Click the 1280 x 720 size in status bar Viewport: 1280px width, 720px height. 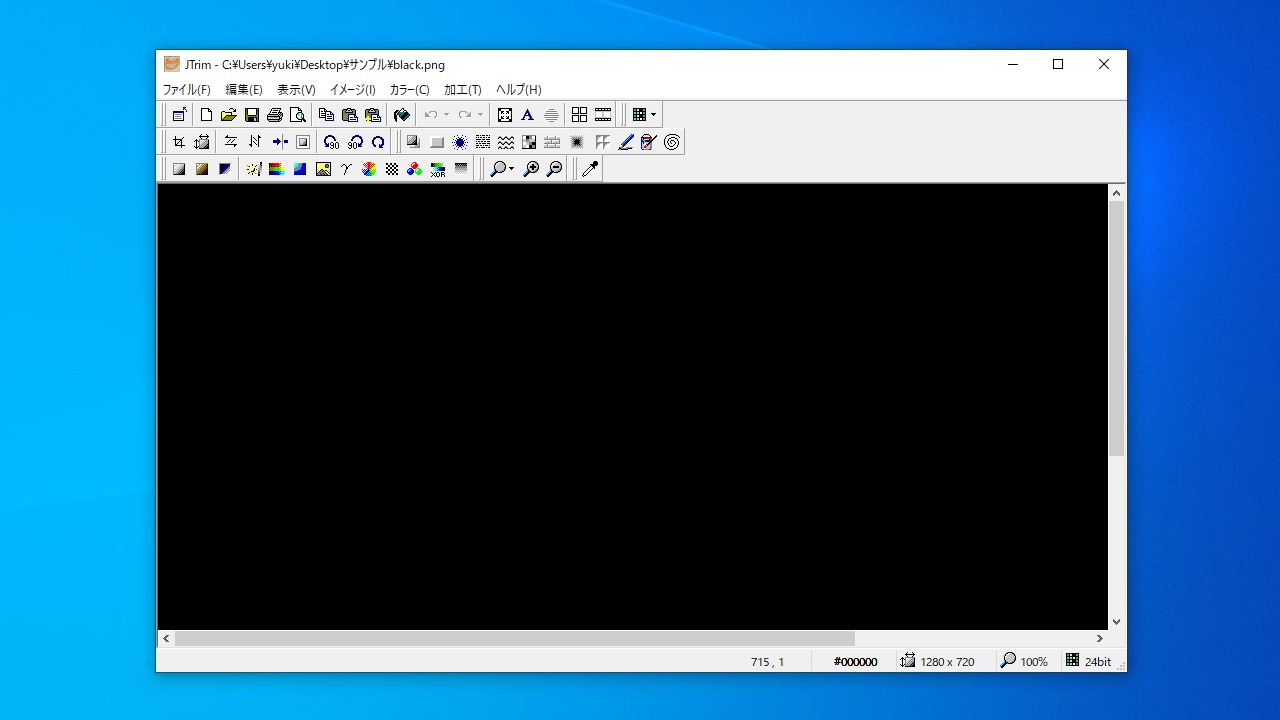pyautogui.click(x=947, y=662)
